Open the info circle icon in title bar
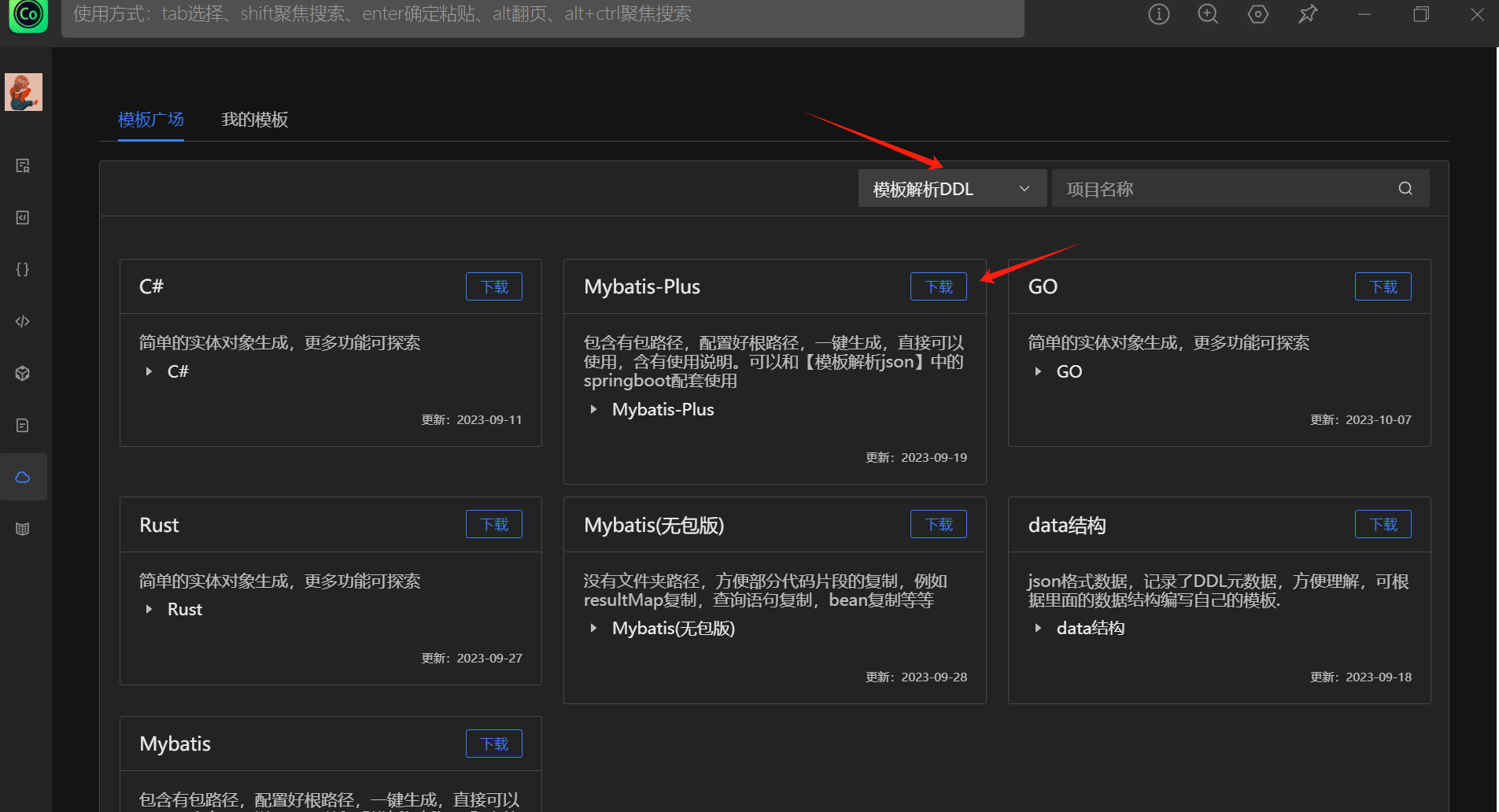 [1159, 14]
